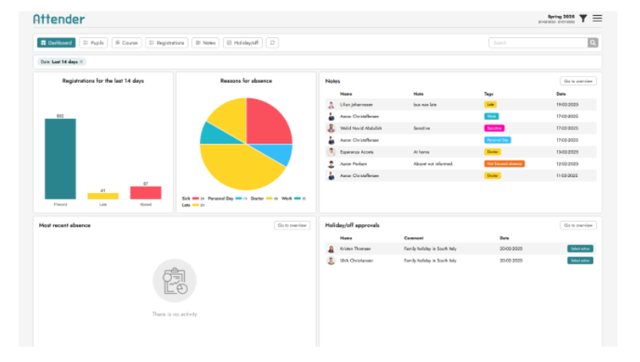640x362 pixels.
Task: Toggle the Personal Day legend entry
Action: coord(227,199)
